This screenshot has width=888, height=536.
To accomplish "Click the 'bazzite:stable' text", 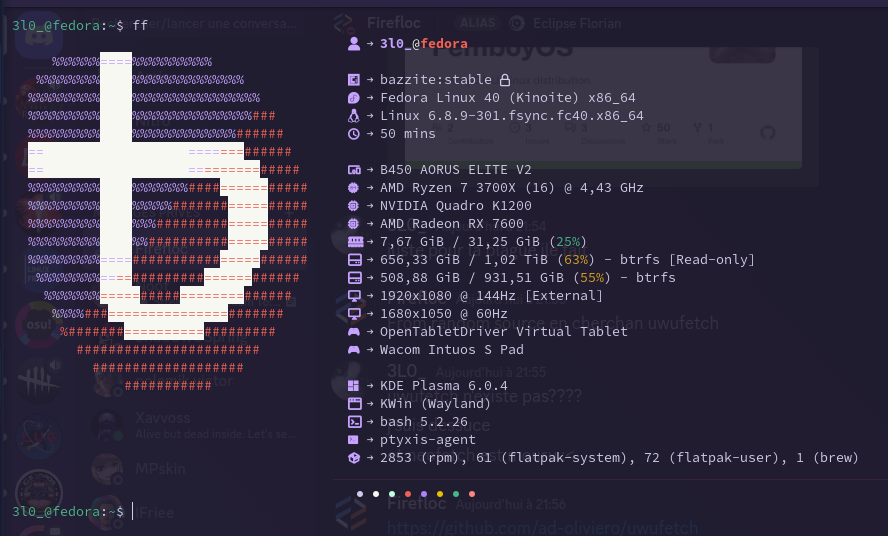I will (436, 80).
